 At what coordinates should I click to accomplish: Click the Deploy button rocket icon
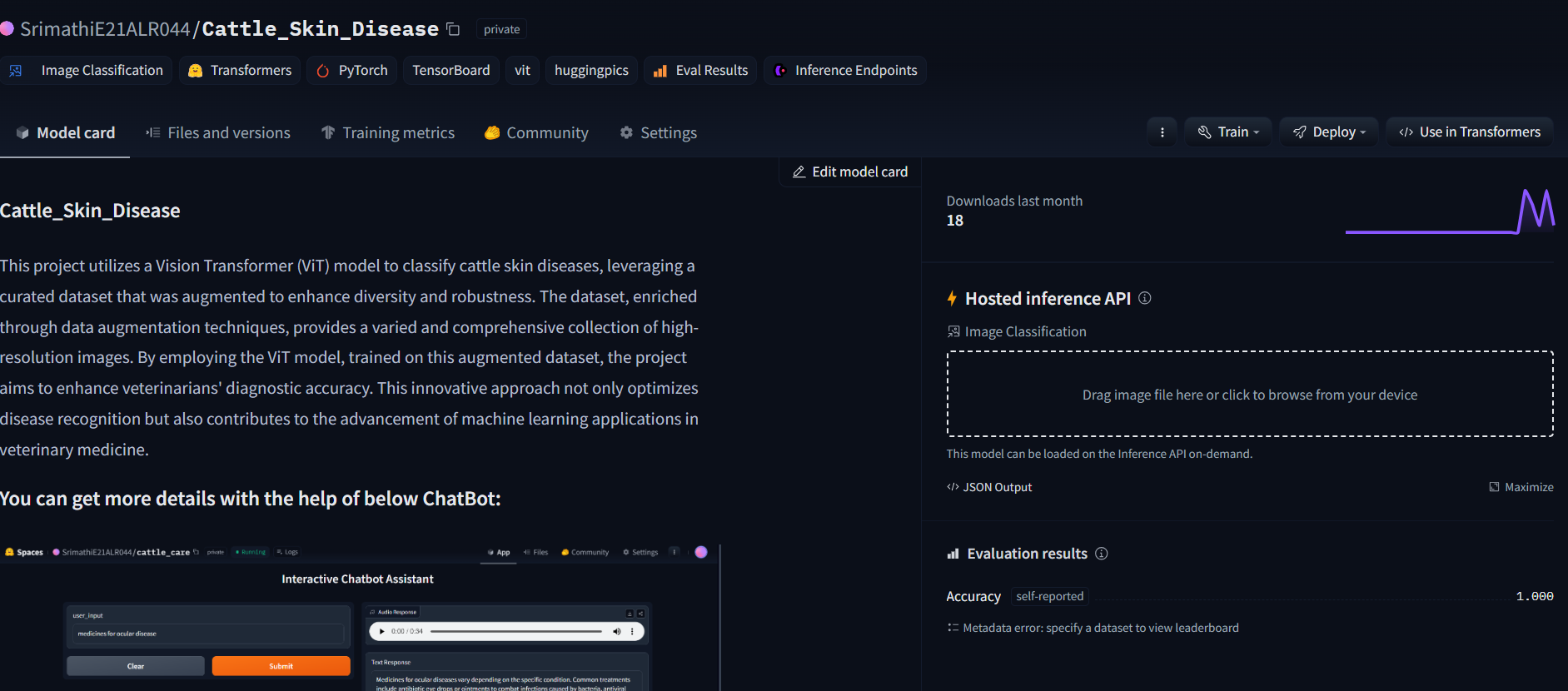(x=1299, y=132)
